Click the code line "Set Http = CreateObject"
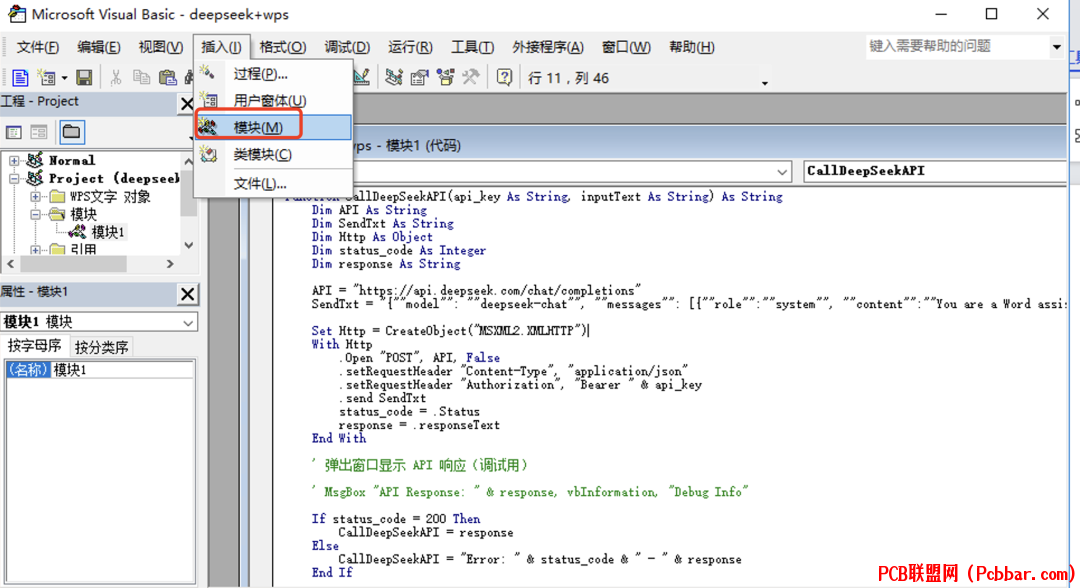Screen dimensions: 1080x588 [451, 331]
